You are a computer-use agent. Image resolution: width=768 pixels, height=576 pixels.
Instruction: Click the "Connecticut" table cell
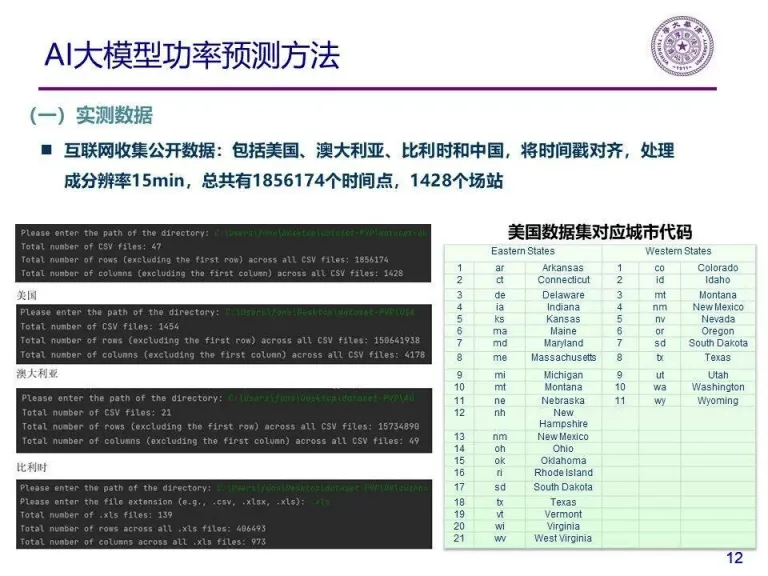pyautogui.click(x=563, y=280)
